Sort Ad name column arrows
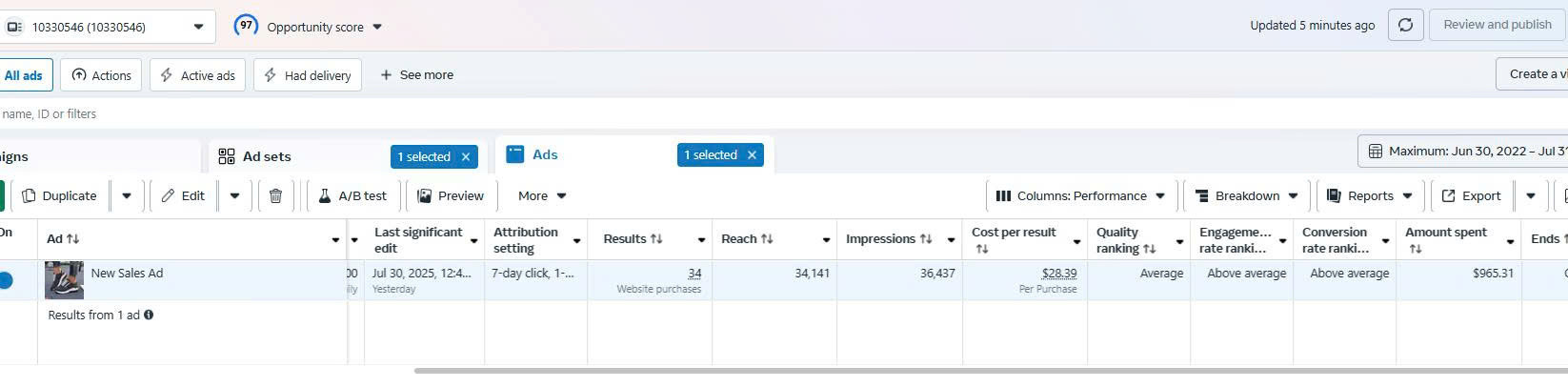This screenshot has width=1568, height=387. (72, 239)
